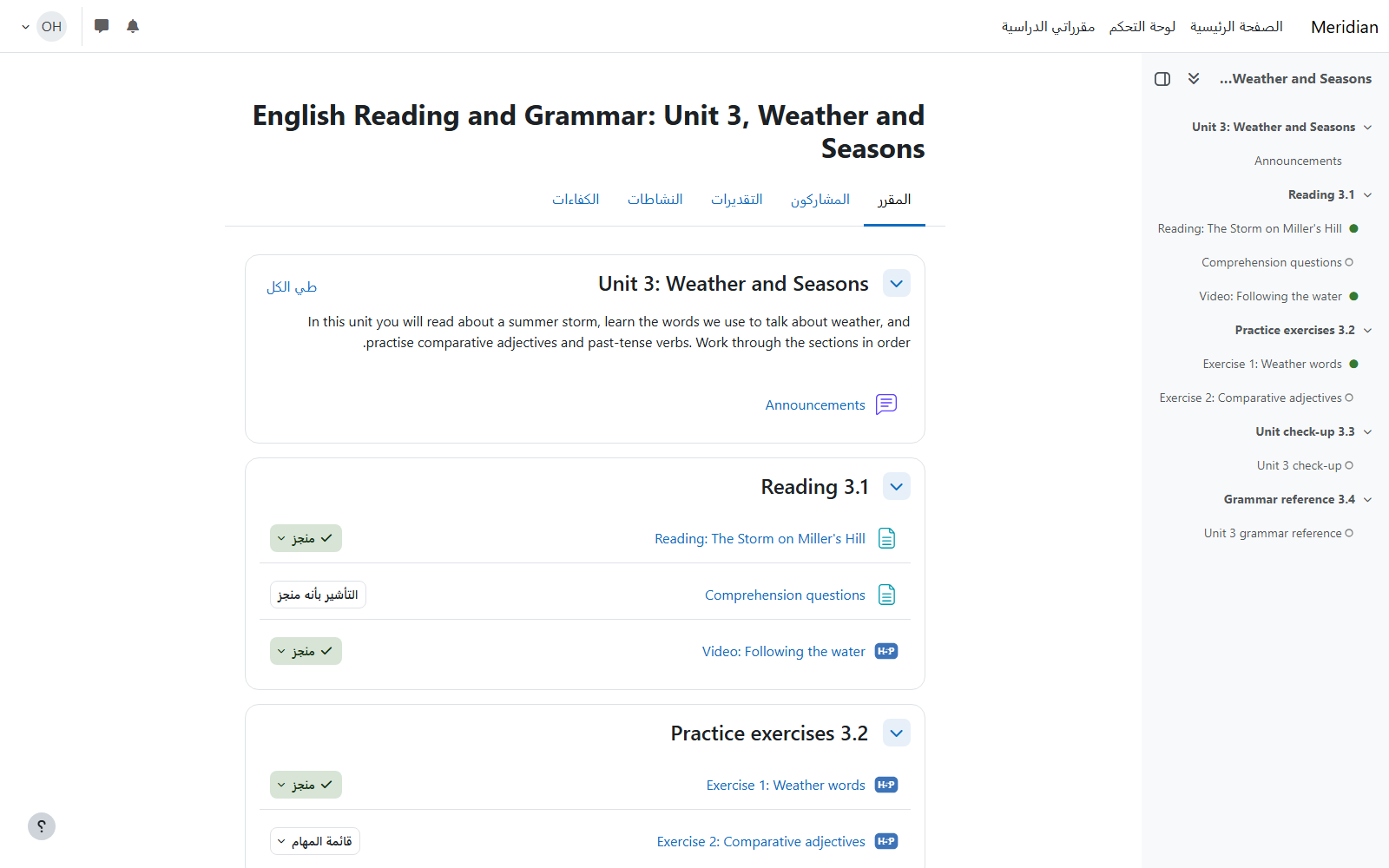
Task: Select Unit 3 check-up in course index
Action: point(1299,466)
